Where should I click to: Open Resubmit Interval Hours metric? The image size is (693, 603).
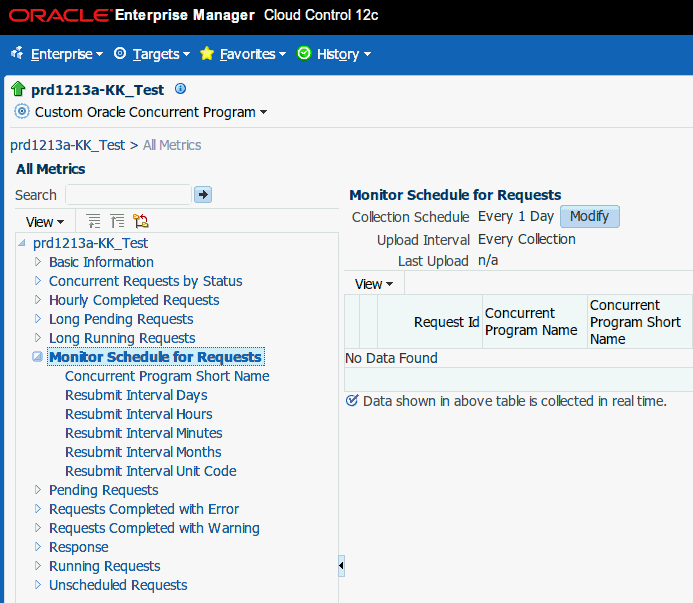(x=139, y=414)
